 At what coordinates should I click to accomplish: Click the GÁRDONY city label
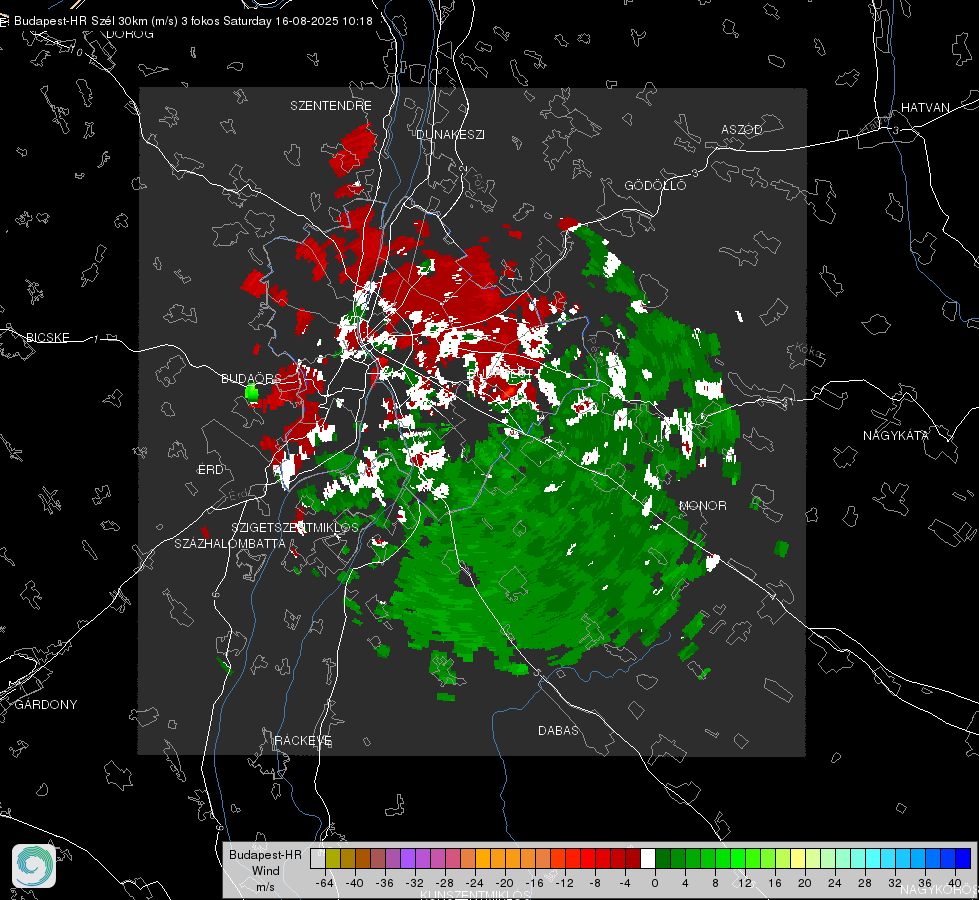click(x=46, y=705)
